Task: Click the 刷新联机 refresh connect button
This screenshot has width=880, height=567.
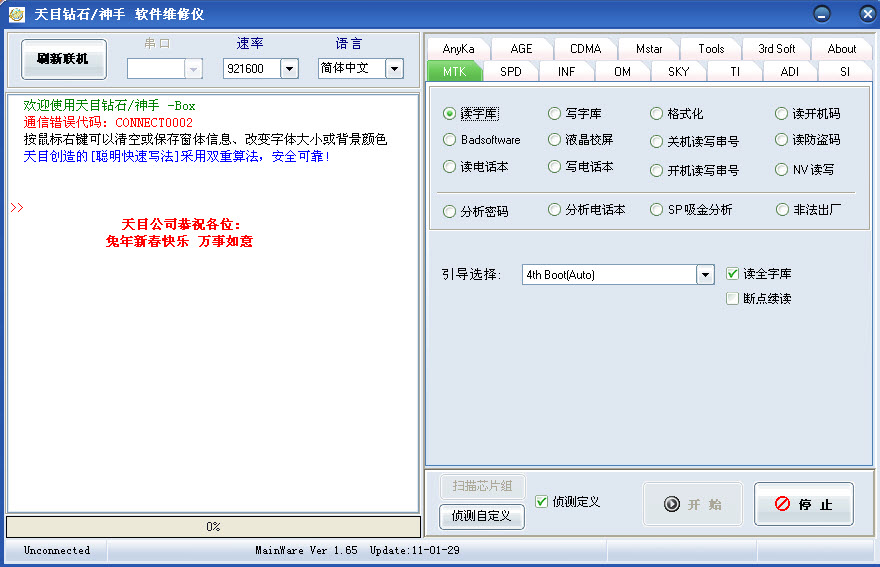Action: click(x=63, y=59)
